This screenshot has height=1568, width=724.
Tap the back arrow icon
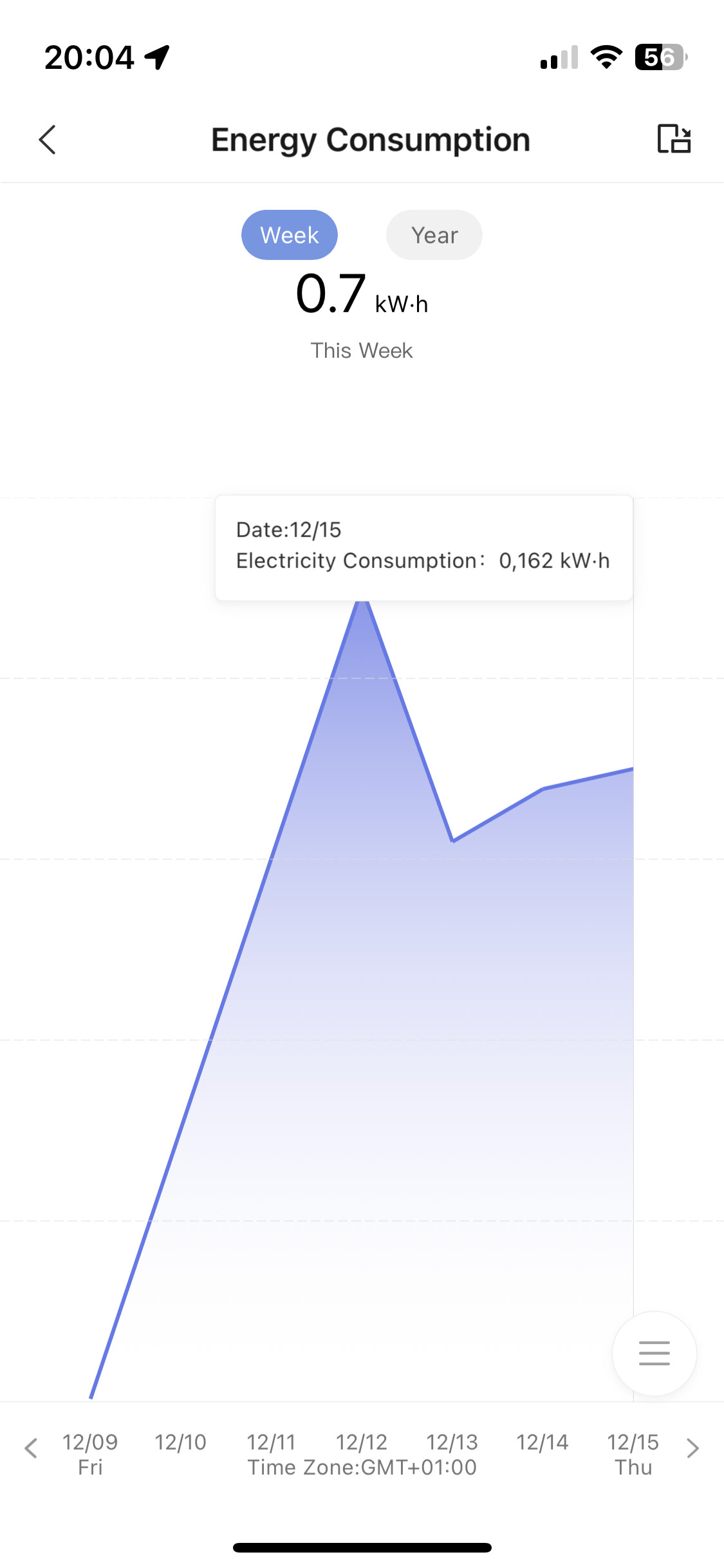pos(48,140)
